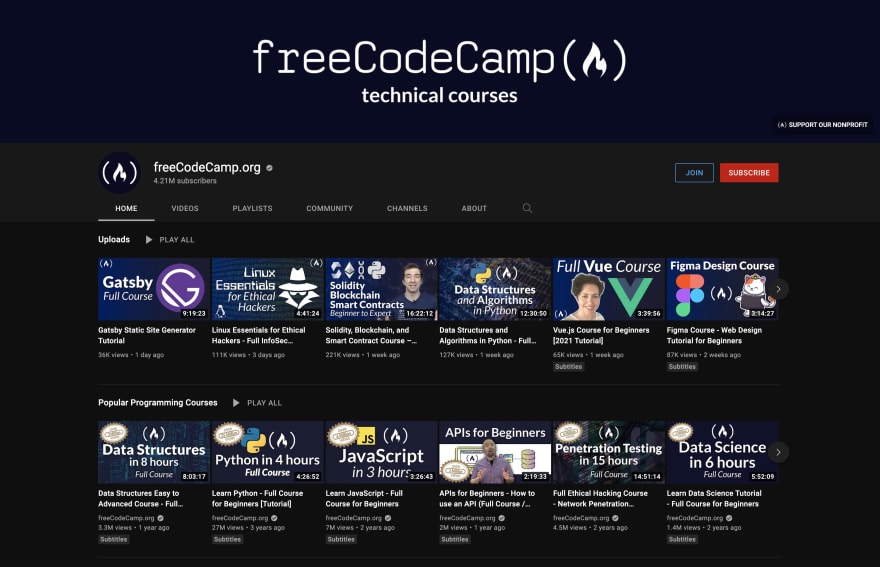Click title 'Full Ethical Hacking Course - Network Penetration...'

click(x=601, y=499)
